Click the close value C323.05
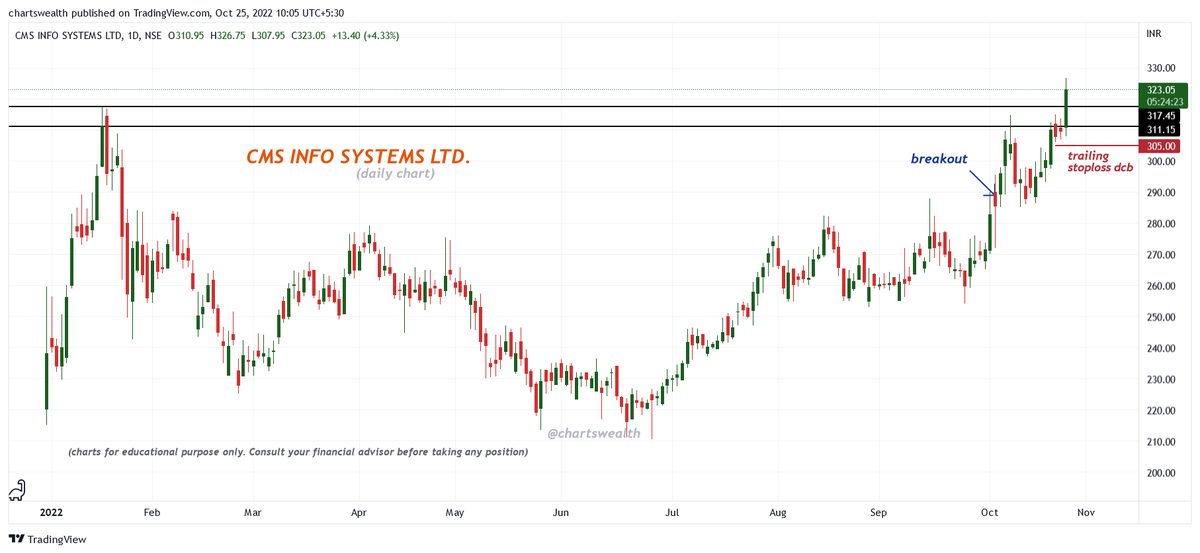 point(310,36)
